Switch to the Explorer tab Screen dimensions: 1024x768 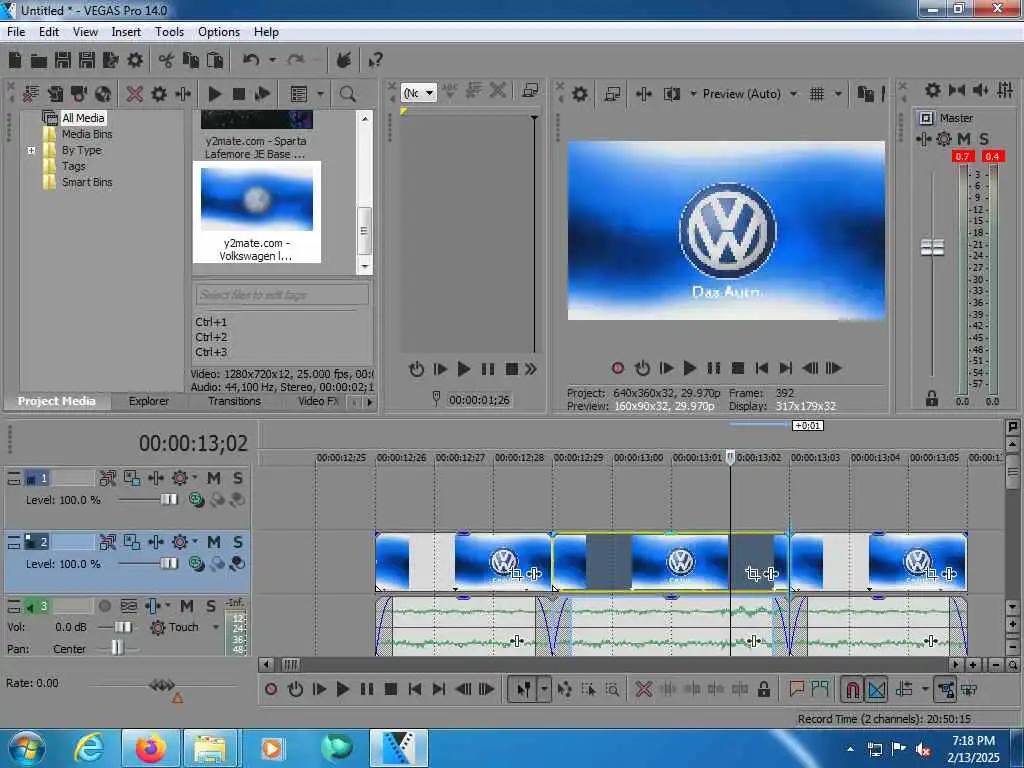148,401
